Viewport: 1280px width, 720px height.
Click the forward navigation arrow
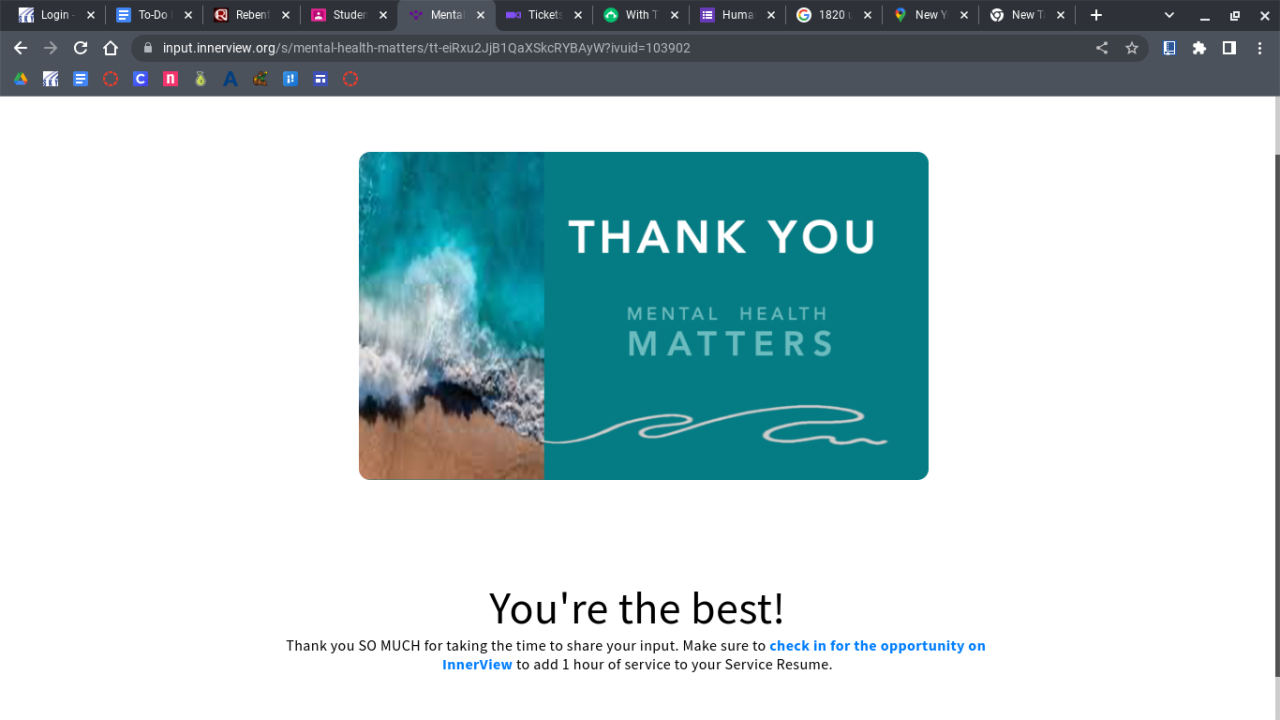point(50,48)
